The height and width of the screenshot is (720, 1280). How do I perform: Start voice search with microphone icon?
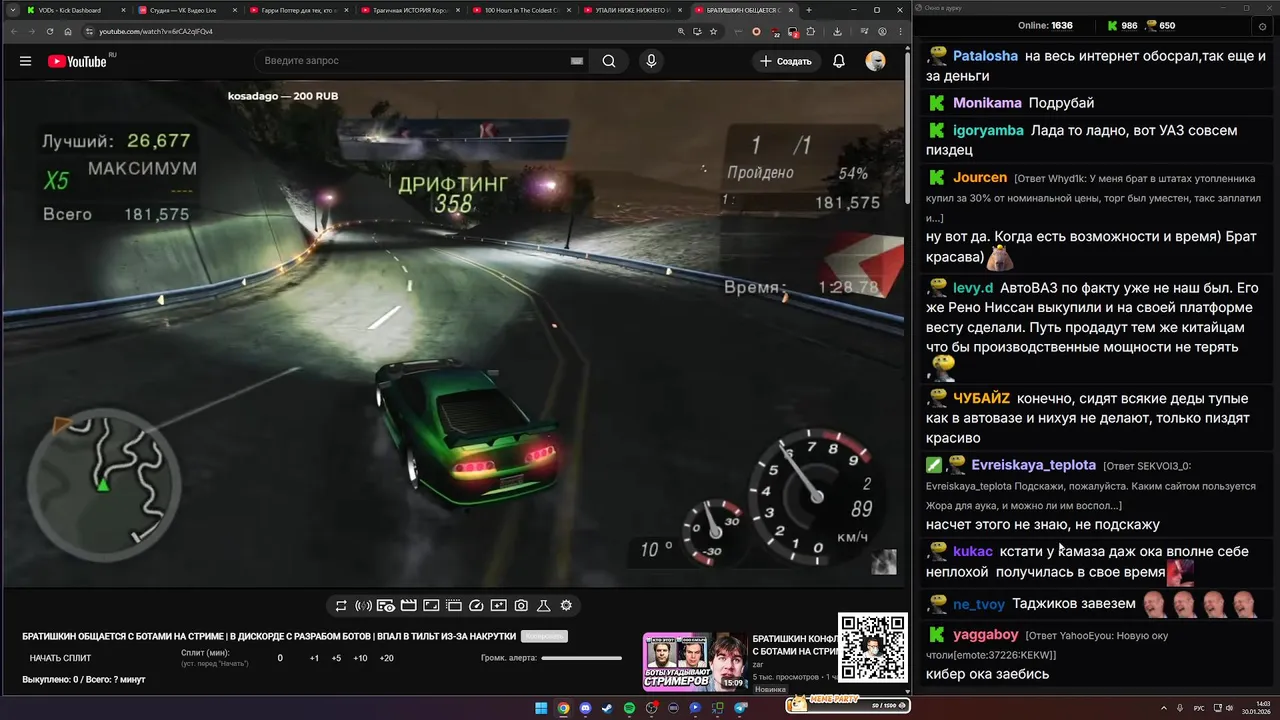tap(651, 61)
